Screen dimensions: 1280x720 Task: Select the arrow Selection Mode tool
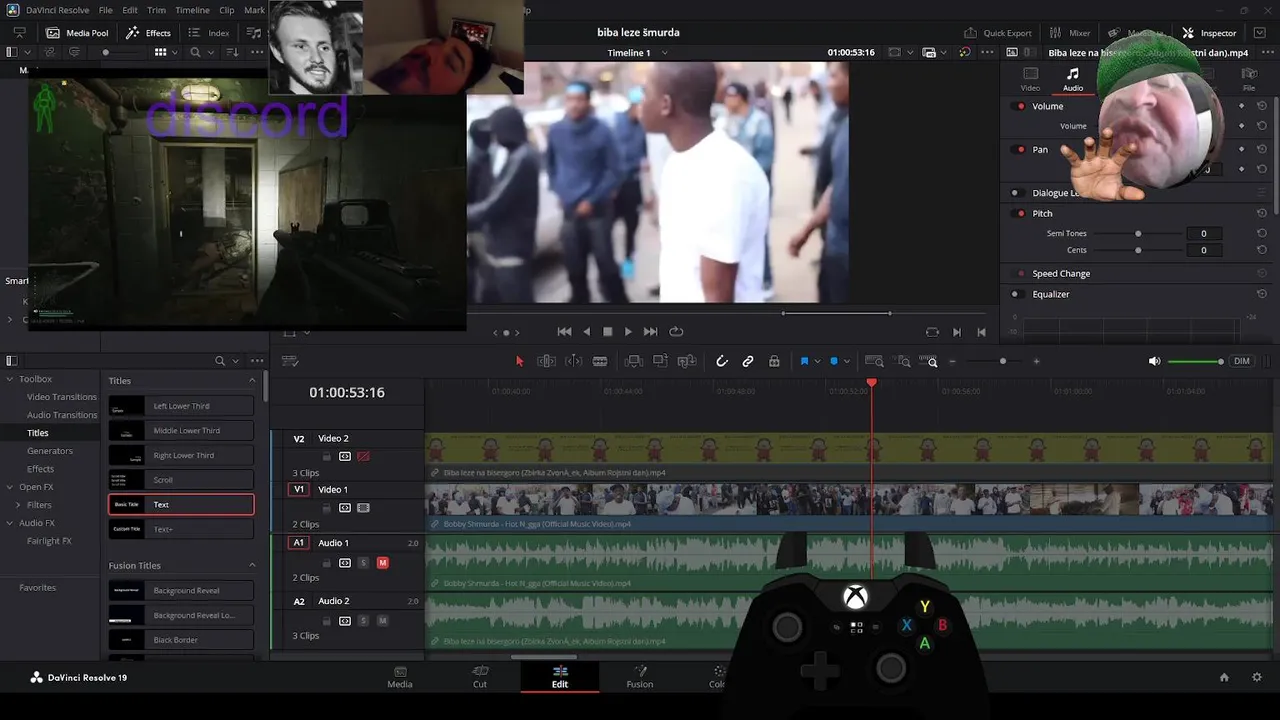click(x=519, y=361)
